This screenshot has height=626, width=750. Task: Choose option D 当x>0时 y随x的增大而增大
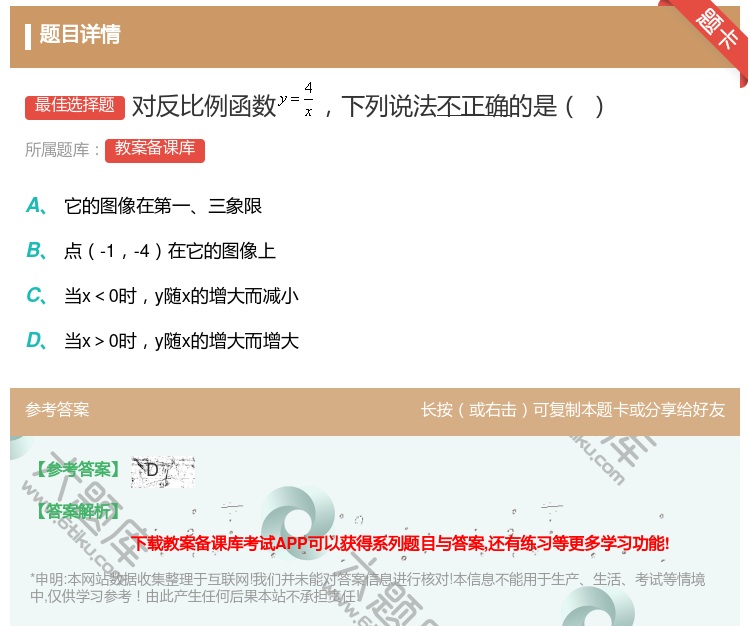click(x=181, y=341)
